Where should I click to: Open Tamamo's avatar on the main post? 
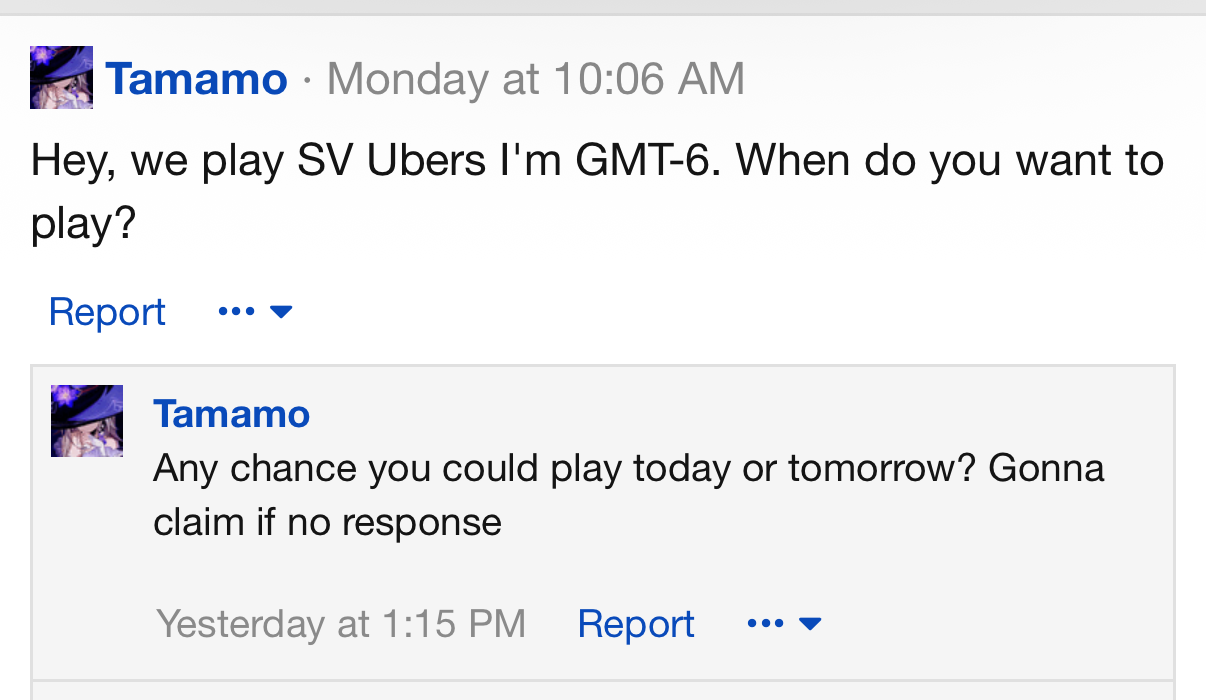point(61,77)
